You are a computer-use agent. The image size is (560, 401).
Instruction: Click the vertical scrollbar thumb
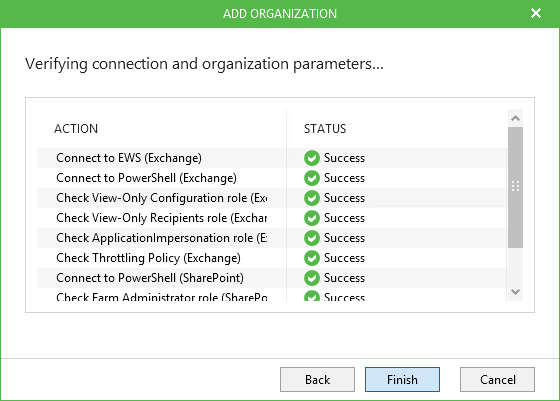(515, 187)
